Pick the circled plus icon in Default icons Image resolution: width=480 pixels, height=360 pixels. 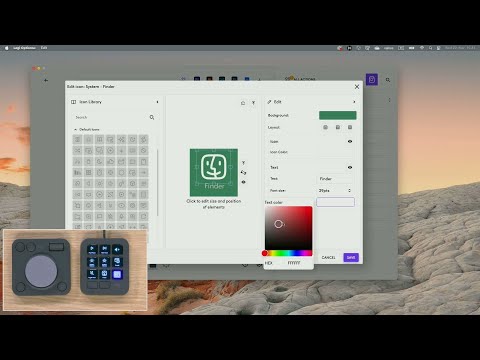(110, 150)
